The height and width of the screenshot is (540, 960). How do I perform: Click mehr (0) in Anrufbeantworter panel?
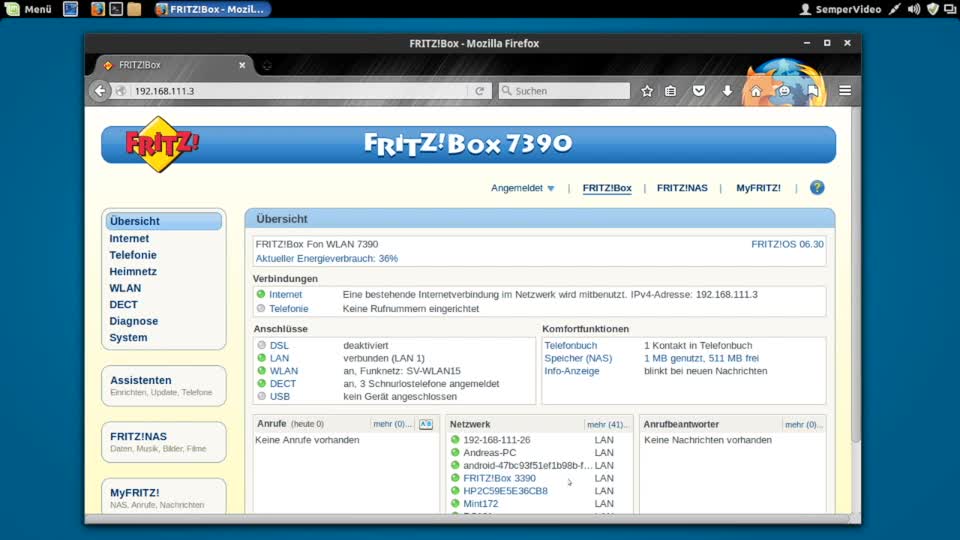tap(803, 424)
